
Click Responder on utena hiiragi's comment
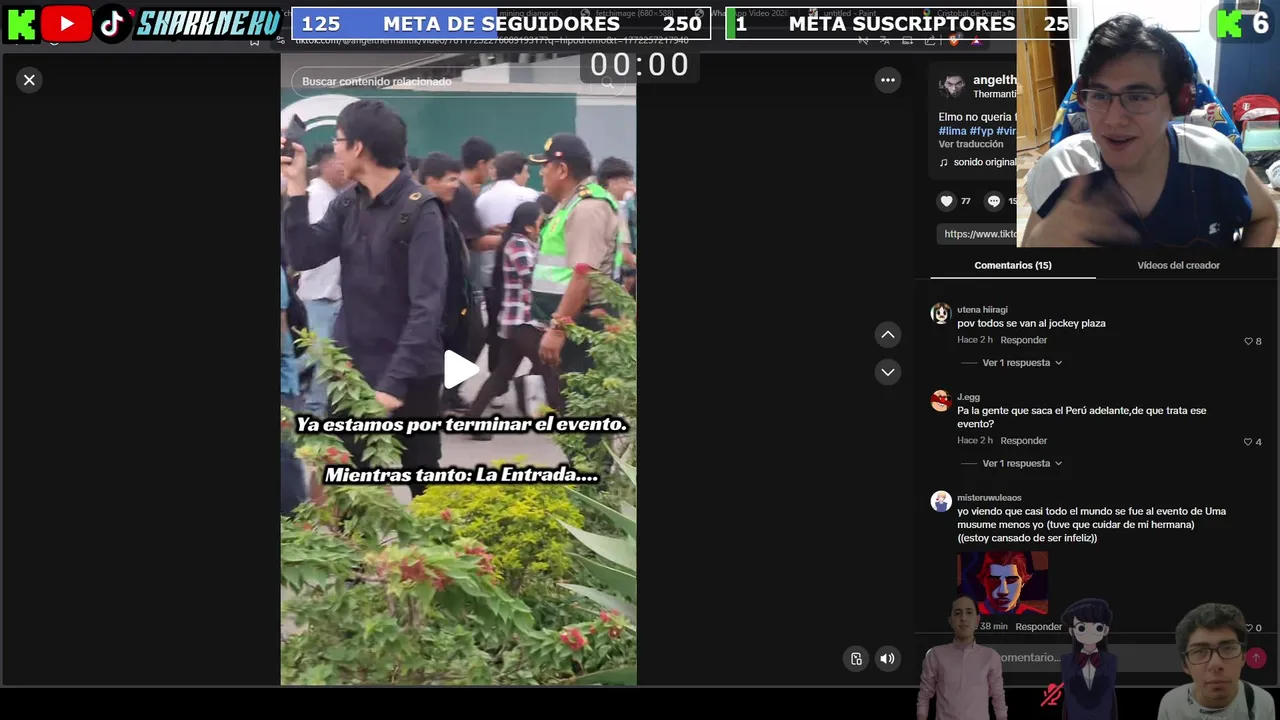pos(1024,340)
